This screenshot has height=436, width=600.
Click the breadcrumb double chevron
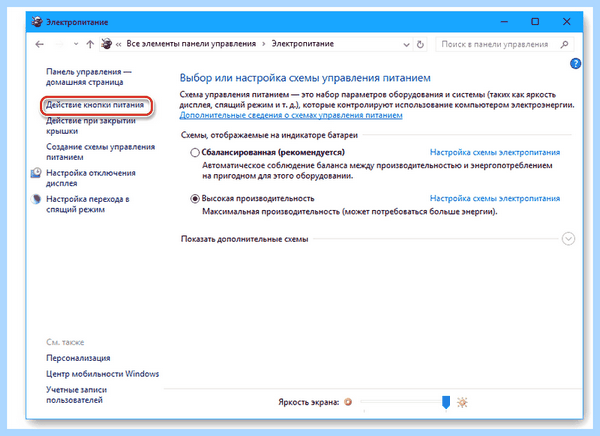pyautogui.click(x=119, y=44)
